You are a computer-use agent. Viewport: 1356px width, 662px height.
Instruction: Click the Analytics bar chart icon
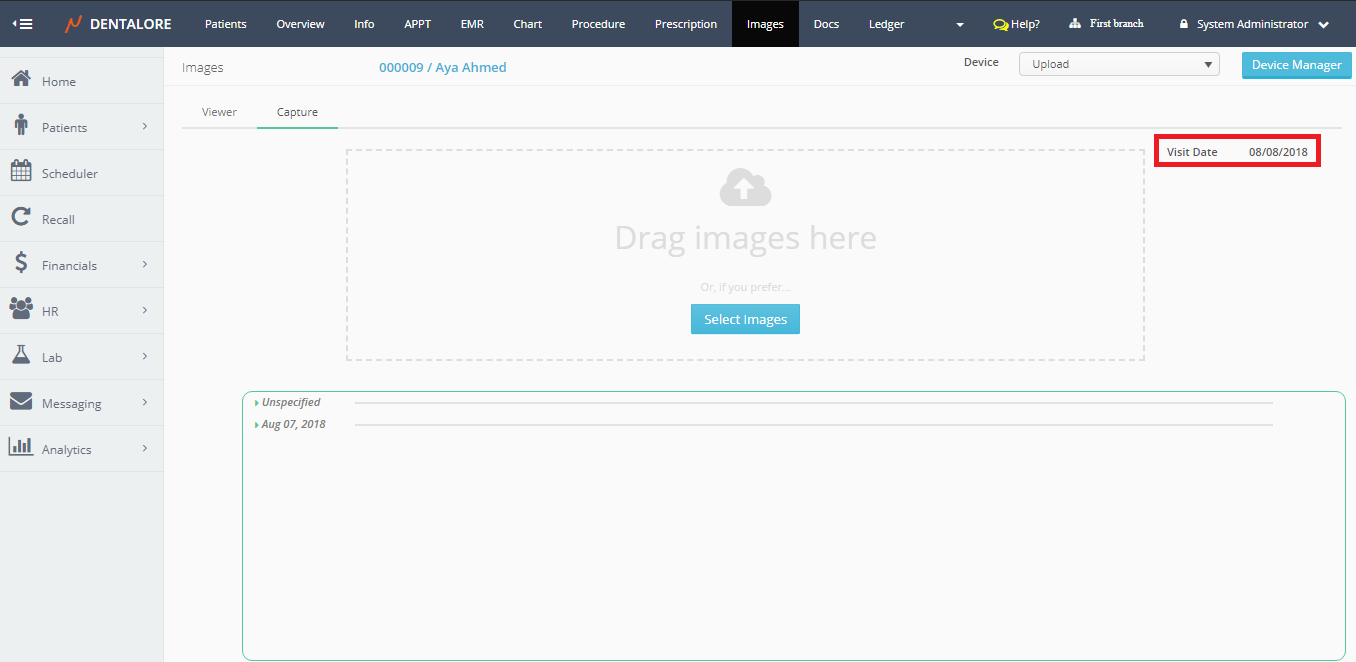[x=21, y=448]
